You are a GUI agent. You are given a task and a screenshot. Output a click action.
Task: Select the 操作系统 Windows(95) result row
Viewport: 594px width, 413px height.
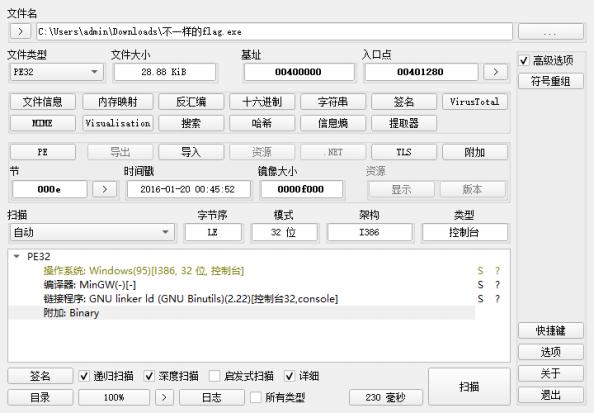pyautogui.click(x=241, y=271)
